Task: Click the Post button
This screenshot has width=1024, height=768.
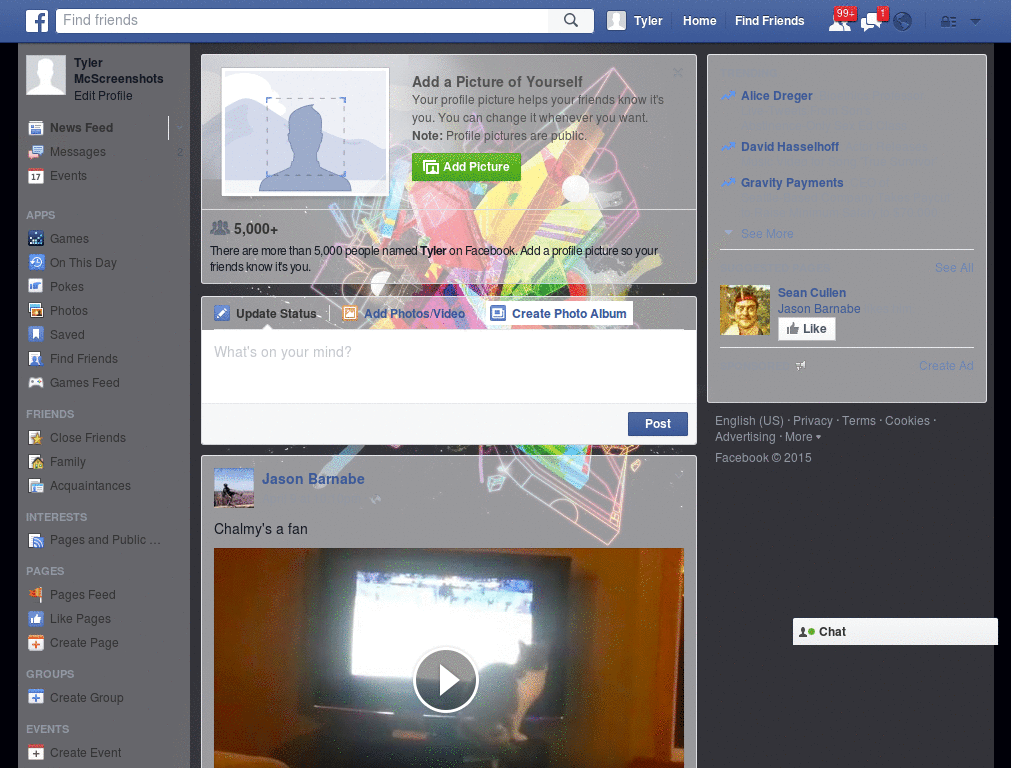Action: click(658, 424)
